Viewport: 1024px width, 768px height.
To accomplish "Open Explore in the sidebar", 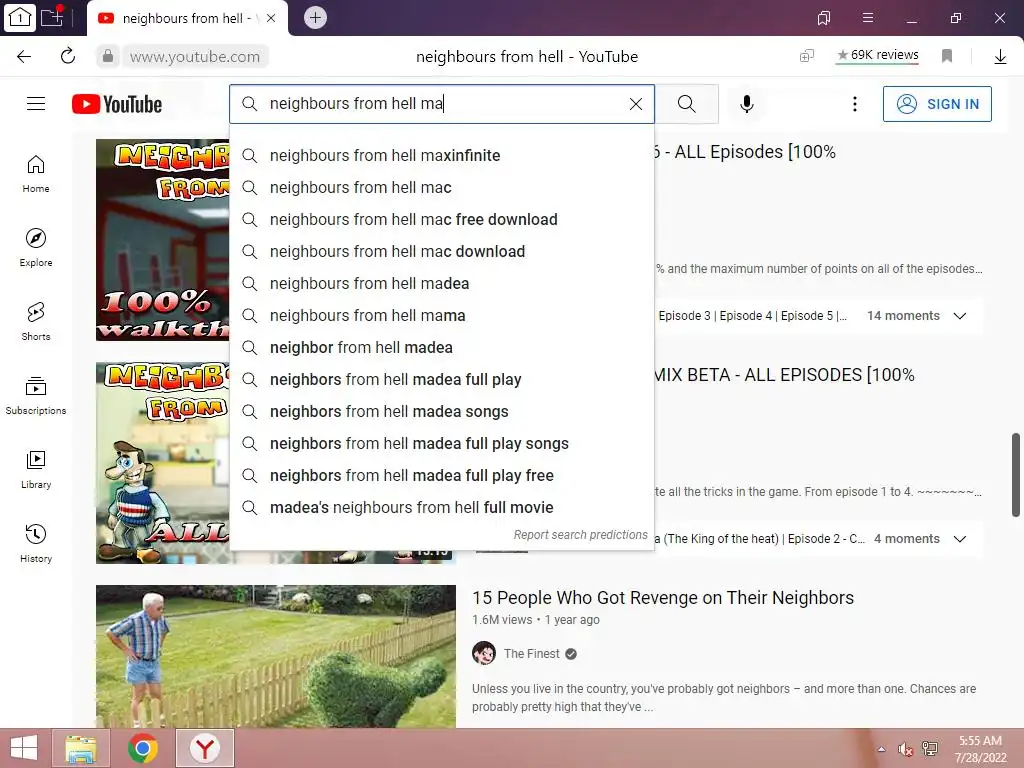I will [x=36, y=248].
